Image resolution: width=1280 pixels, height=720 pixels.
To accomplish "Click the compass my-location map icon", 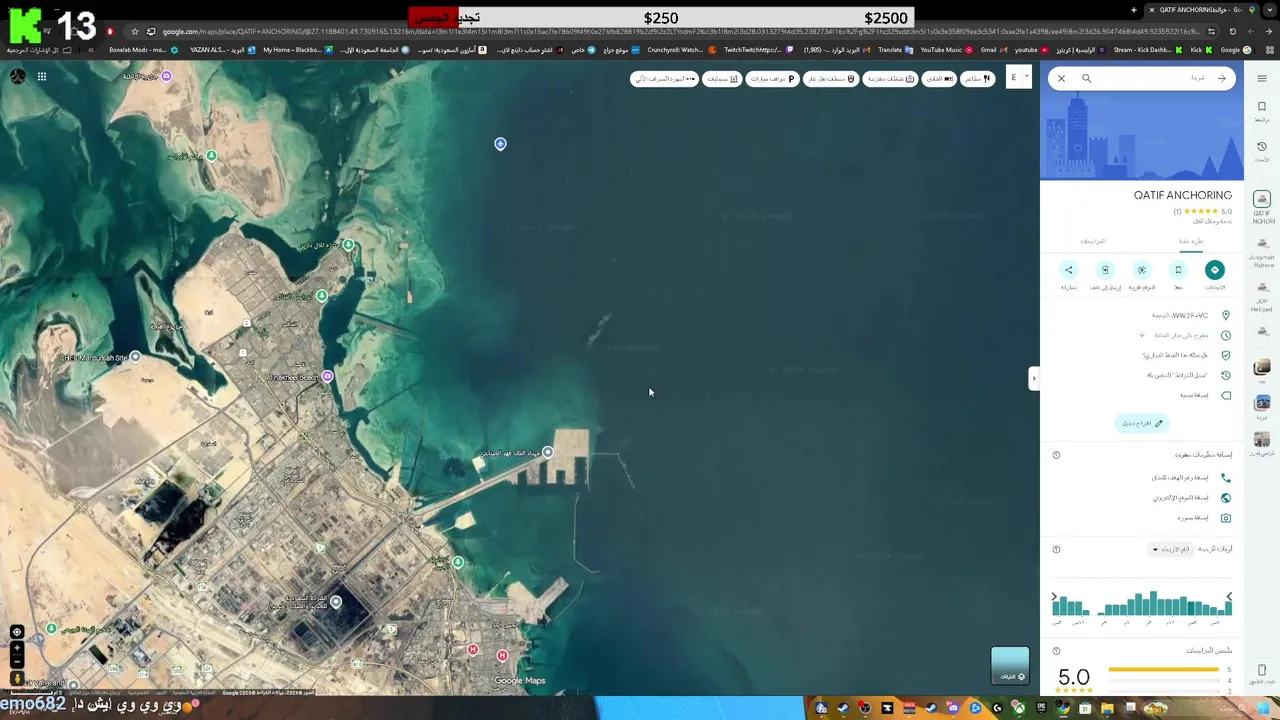I will click(17, 632).
